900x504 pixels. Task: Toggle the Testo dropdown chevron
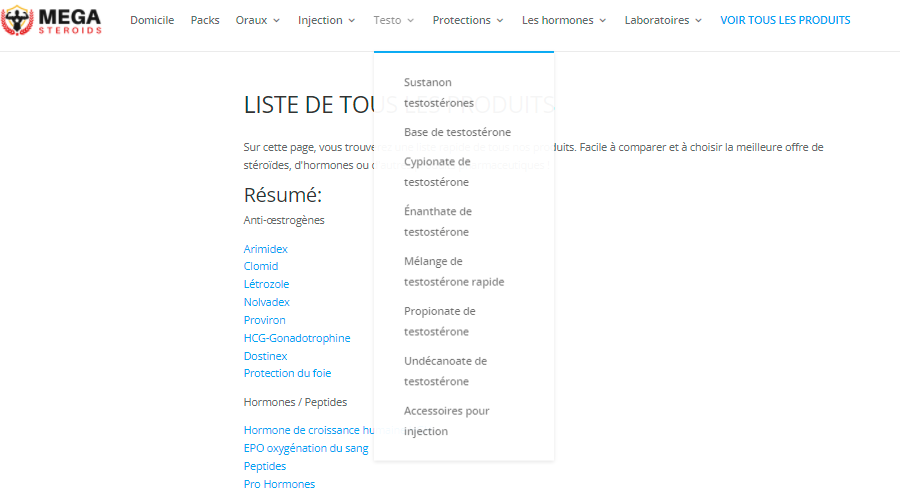coord(410,21)
